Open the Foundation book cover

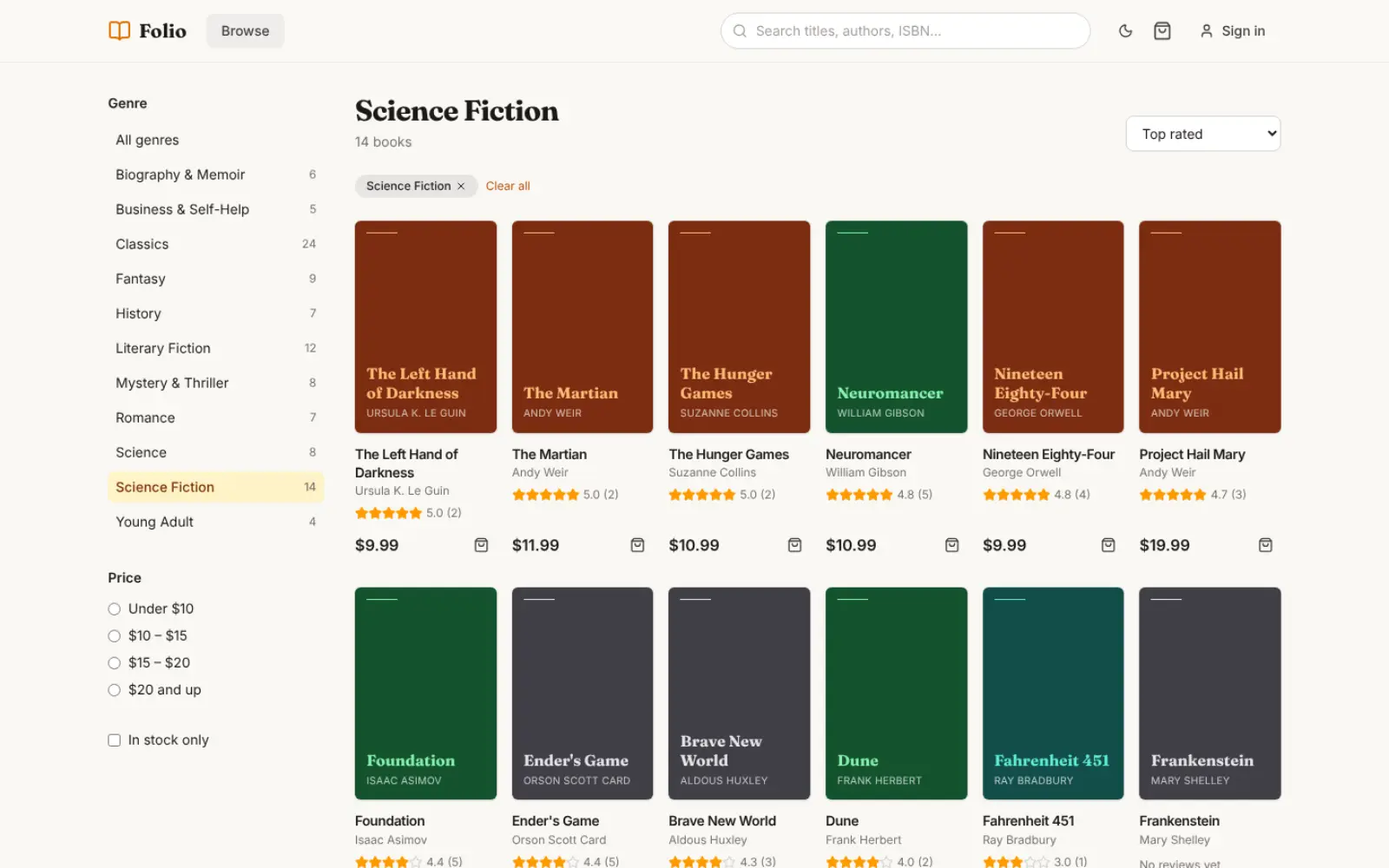425,694
